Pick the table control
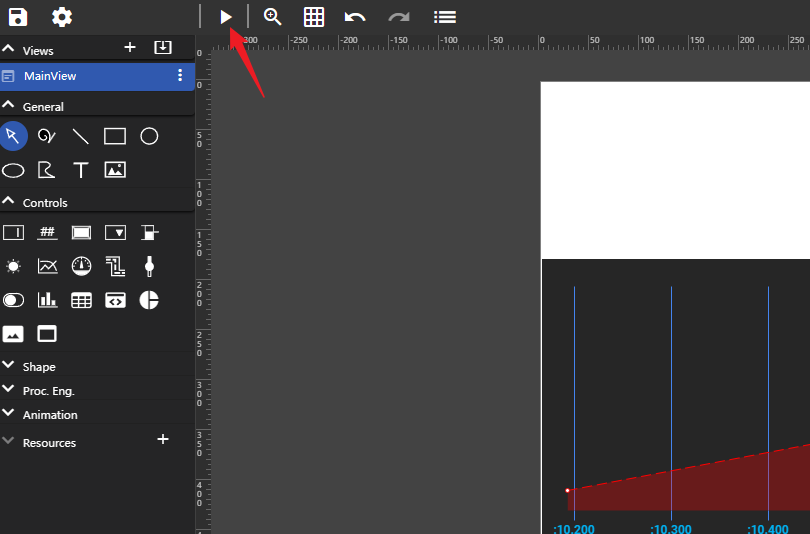This screenshot has width=810, height=534. (81, 300)
